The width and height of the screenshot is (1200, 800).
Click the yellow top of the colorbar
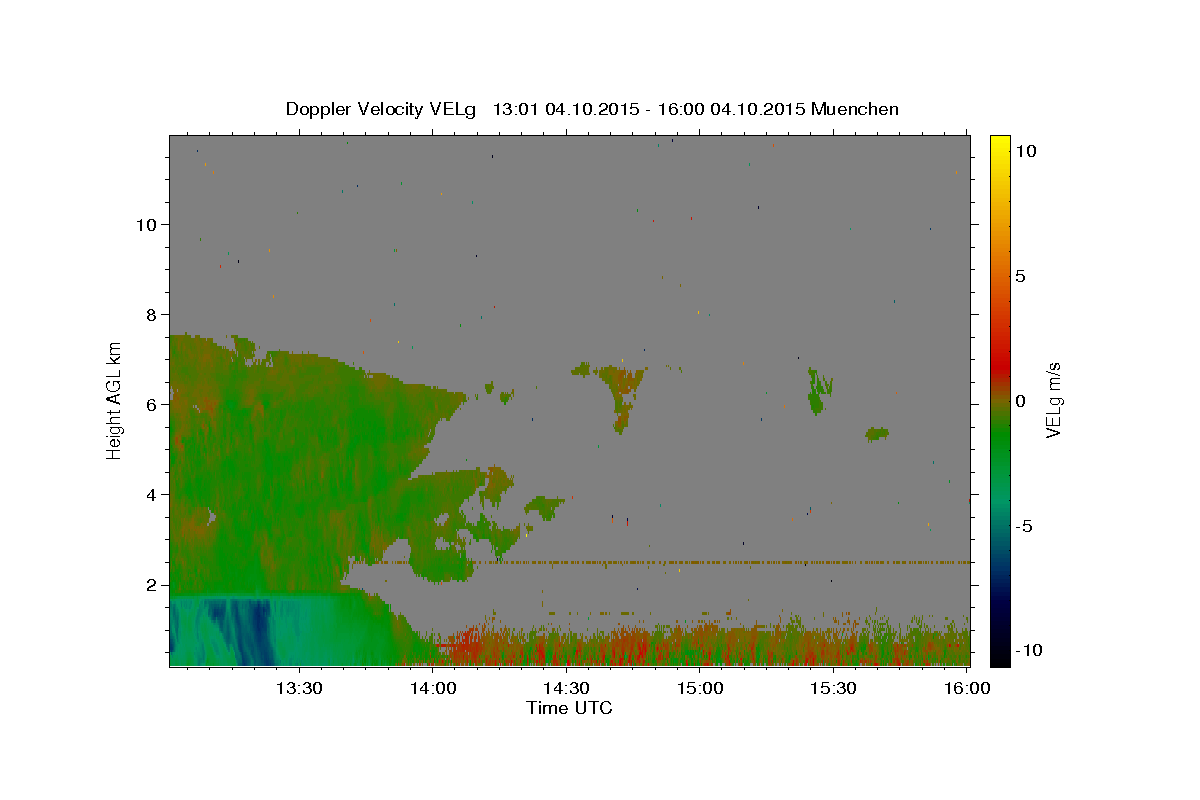(x=999, y=142)
